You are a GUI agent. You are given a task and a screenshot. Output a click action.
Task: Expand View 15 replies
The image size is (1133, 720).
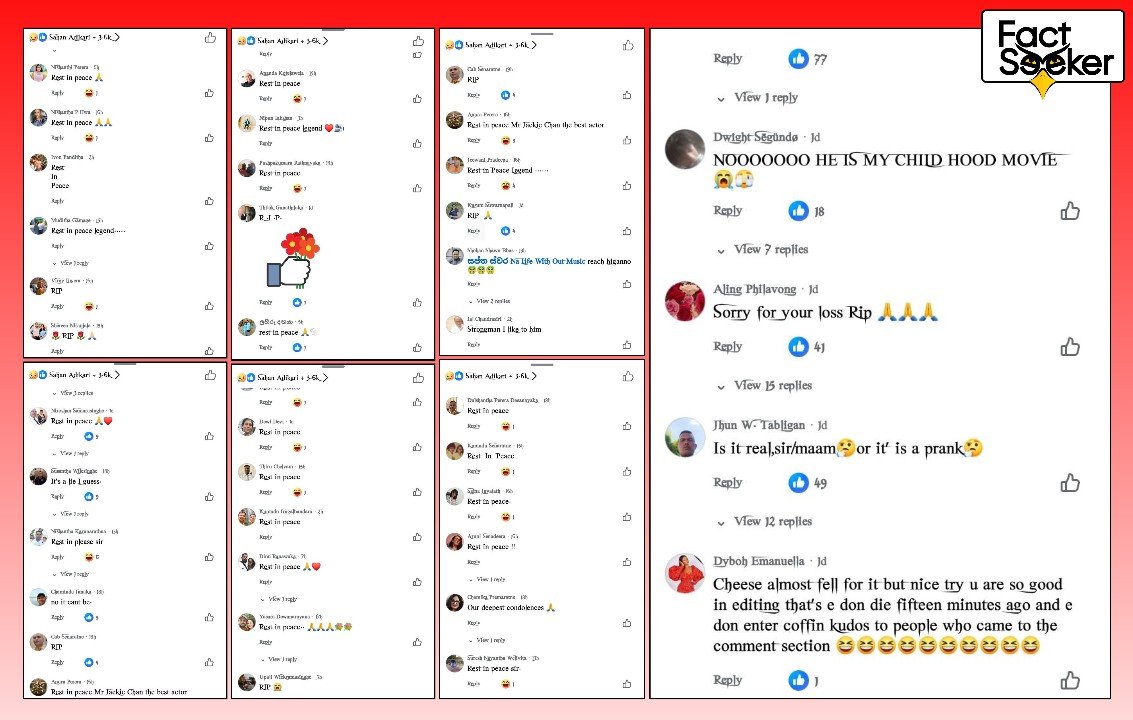pos(773,385)
